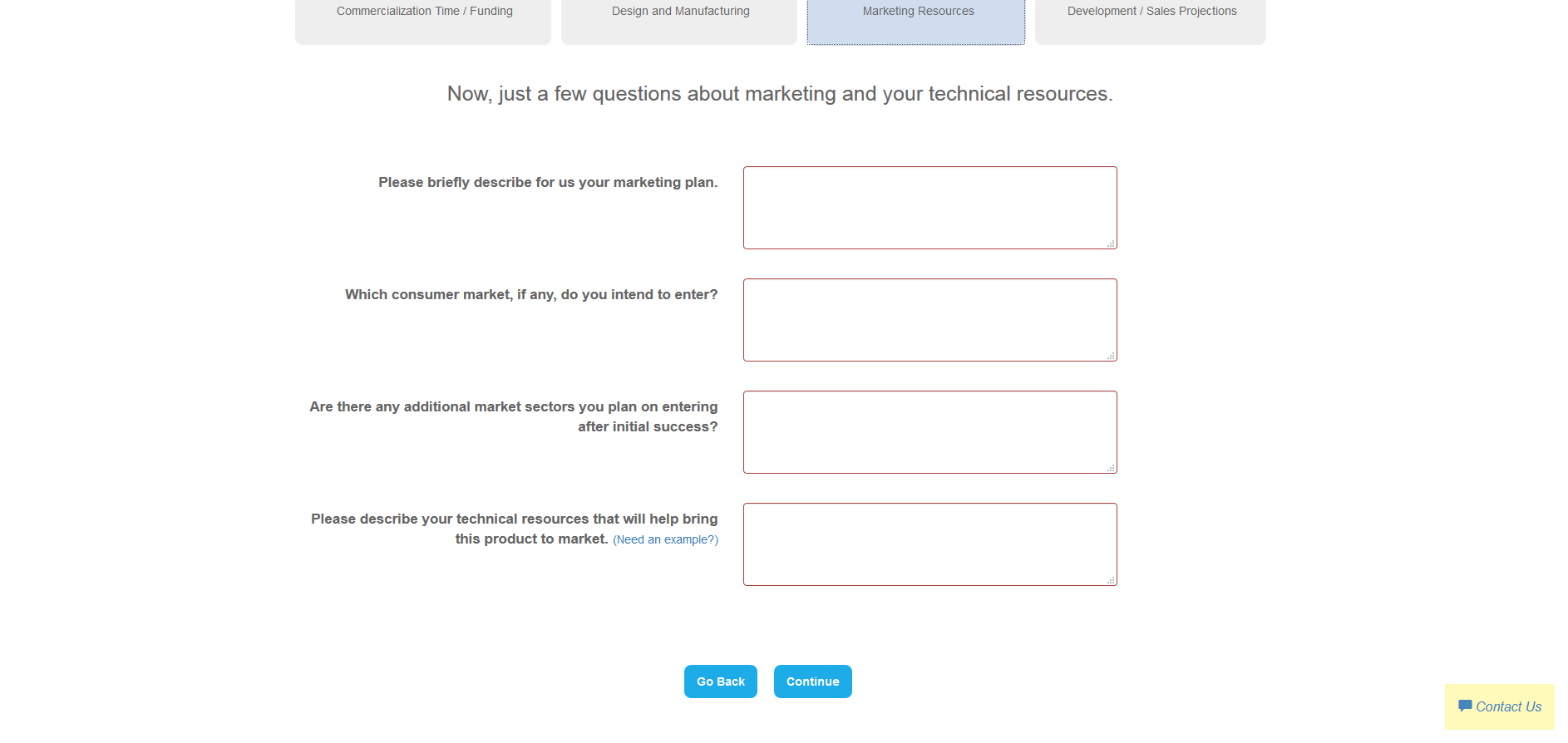The width and height of the screenshot is (1568, 743).
Task: Click the marketing plan box resize handle
Action: (x=1111, y=244)
